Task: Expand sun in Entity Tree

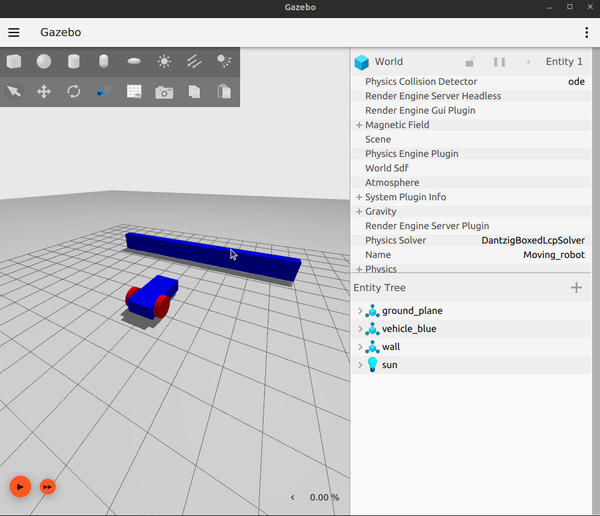Action: pos(360,365)
